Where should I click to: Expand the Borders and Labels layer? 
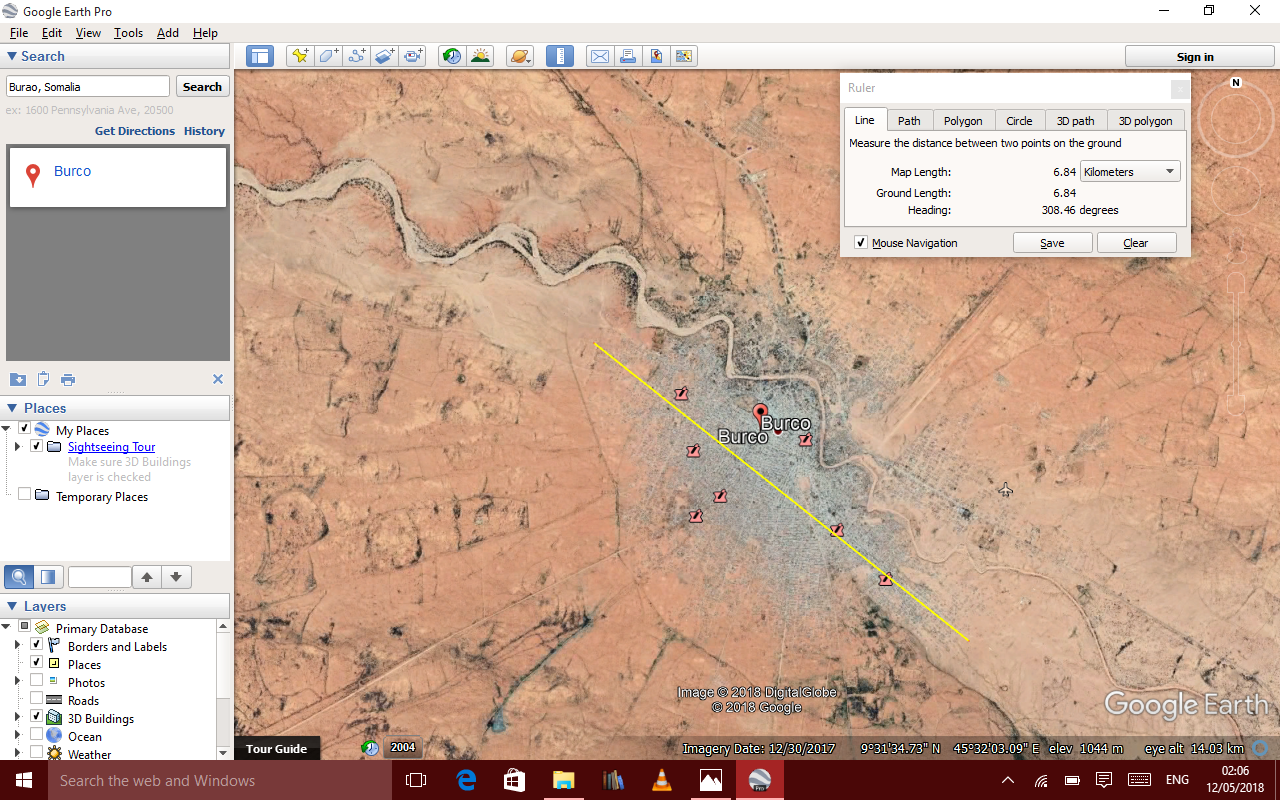[17, 646]
